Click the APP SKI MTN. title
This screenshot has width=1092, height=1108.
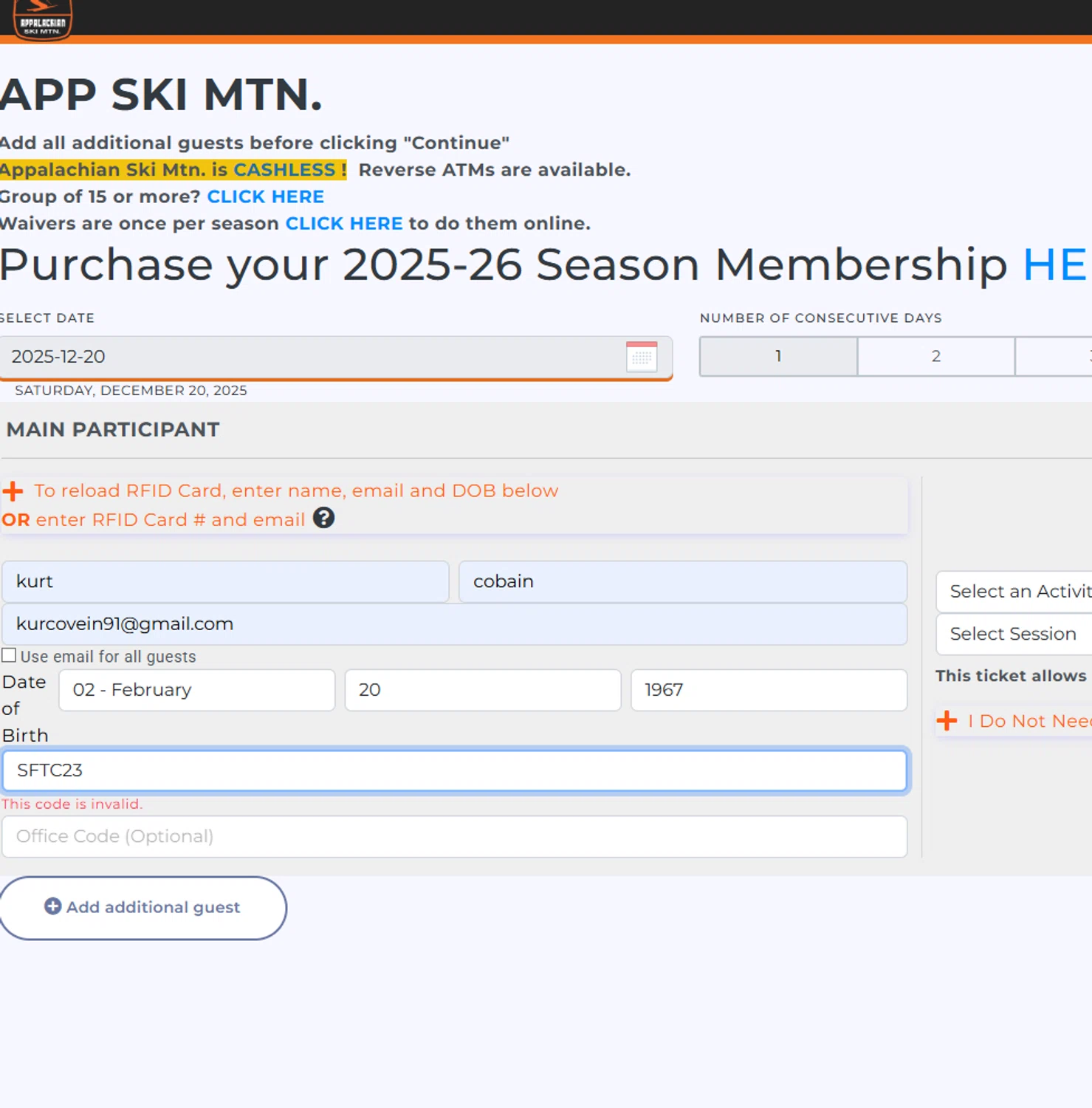[x=161, y=95]
